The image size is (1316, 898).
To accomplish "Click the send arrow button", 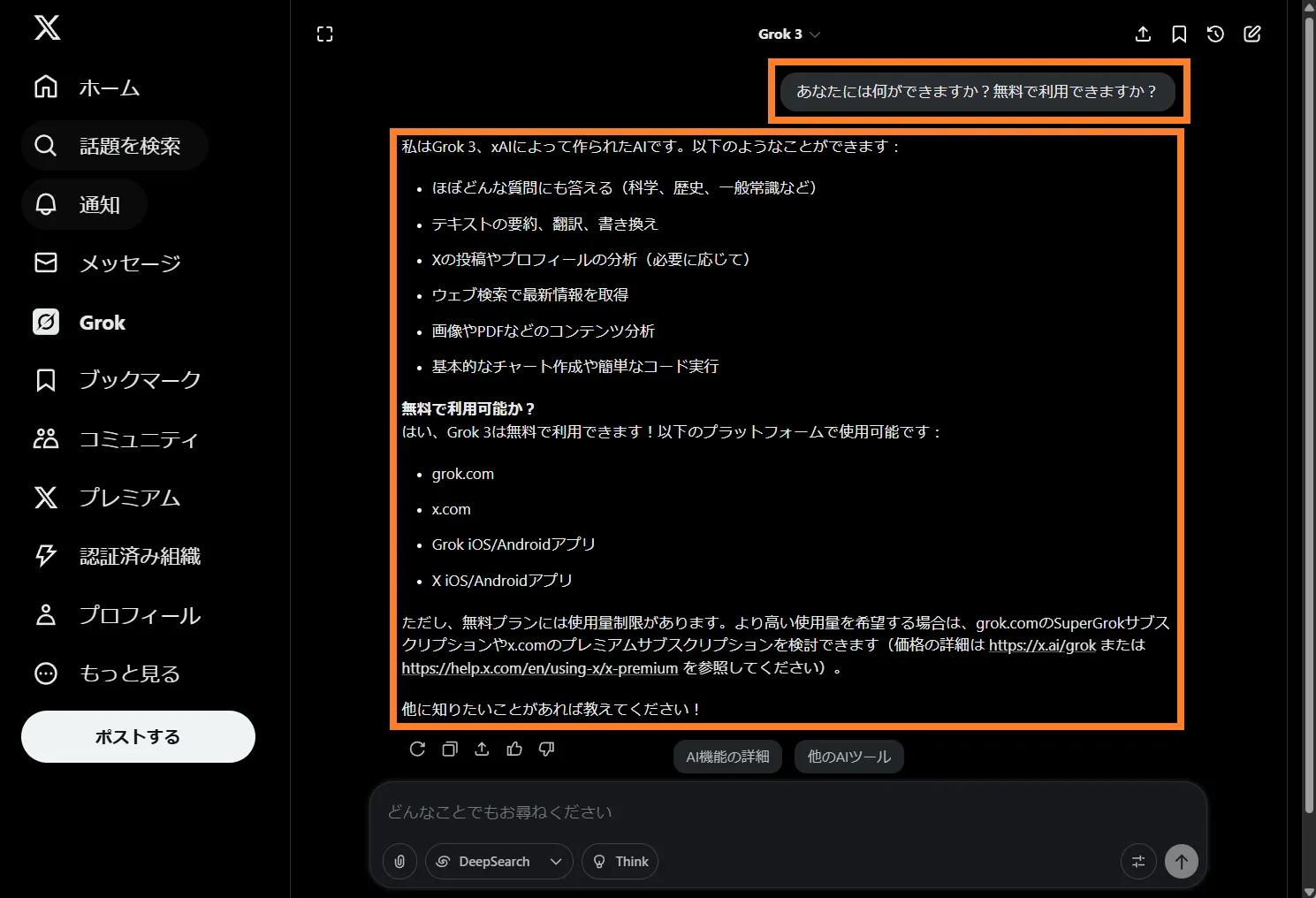I will coord(1182,861).
